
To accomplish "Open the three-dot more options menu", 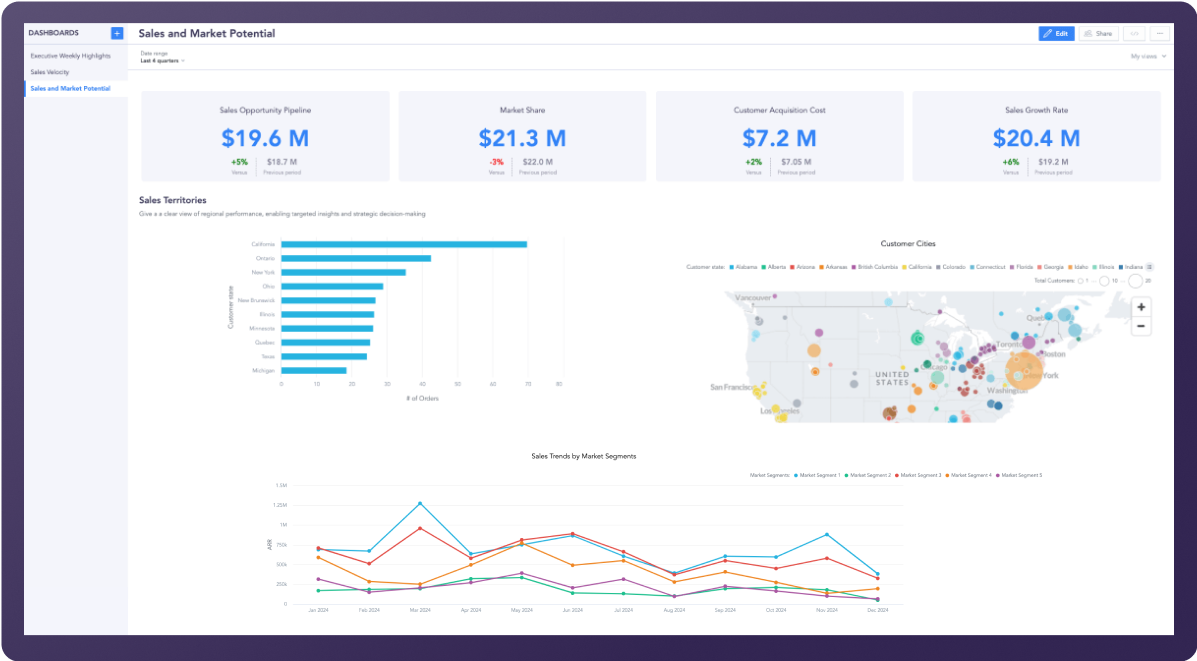I will [1159, 33].
